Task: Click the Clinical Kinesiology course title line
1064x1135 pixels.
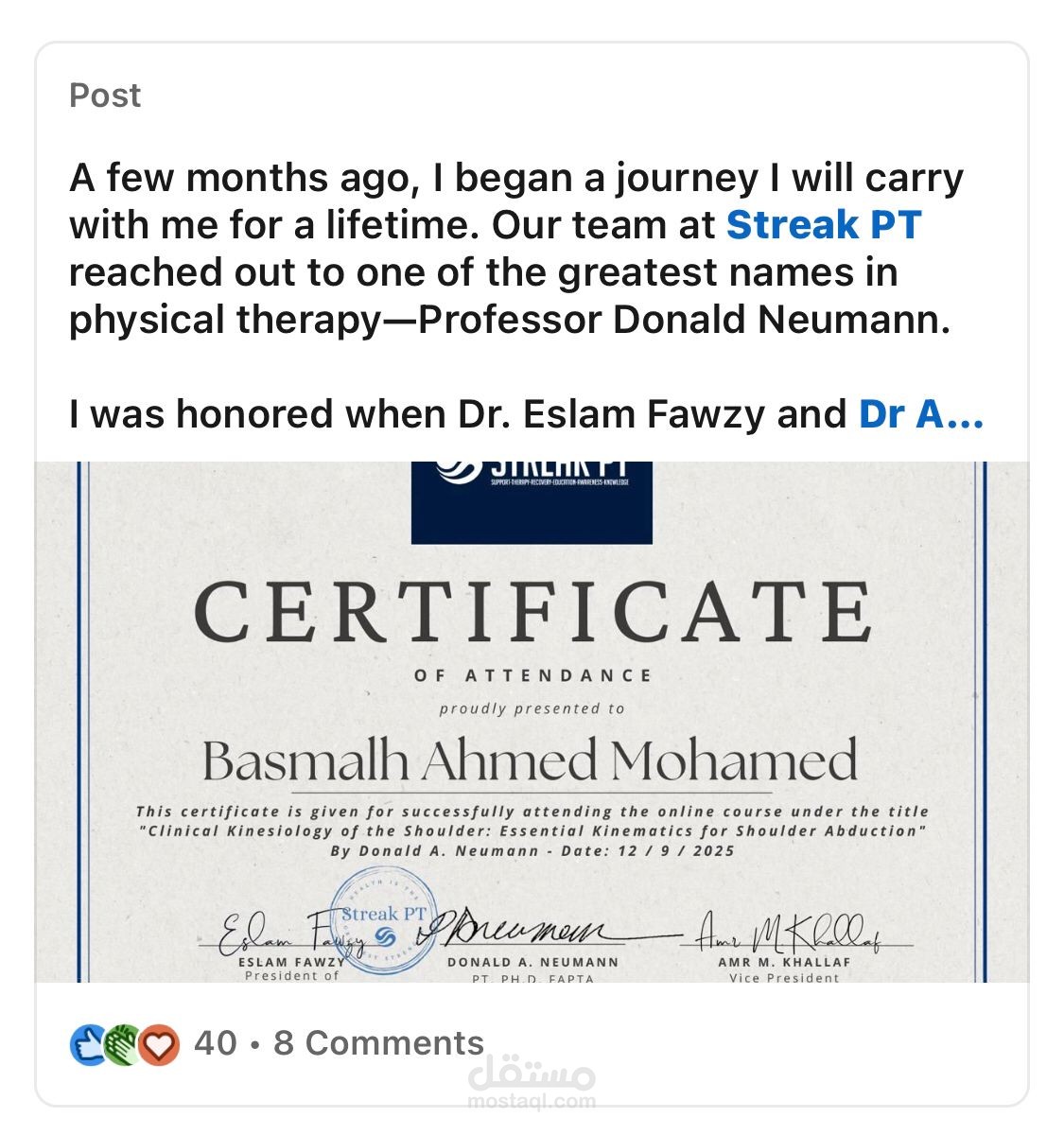Action: click(x=533, y=831)
